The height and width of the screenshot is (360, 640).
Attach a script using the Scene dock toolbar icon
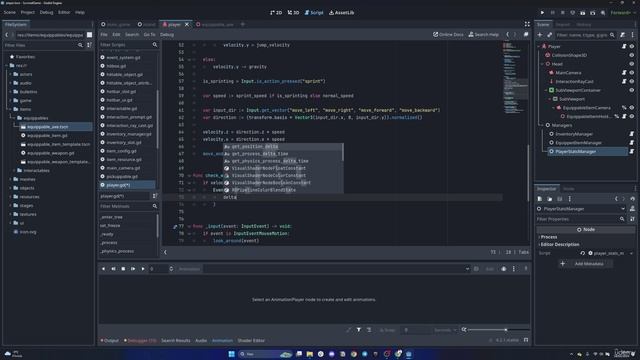622,35
